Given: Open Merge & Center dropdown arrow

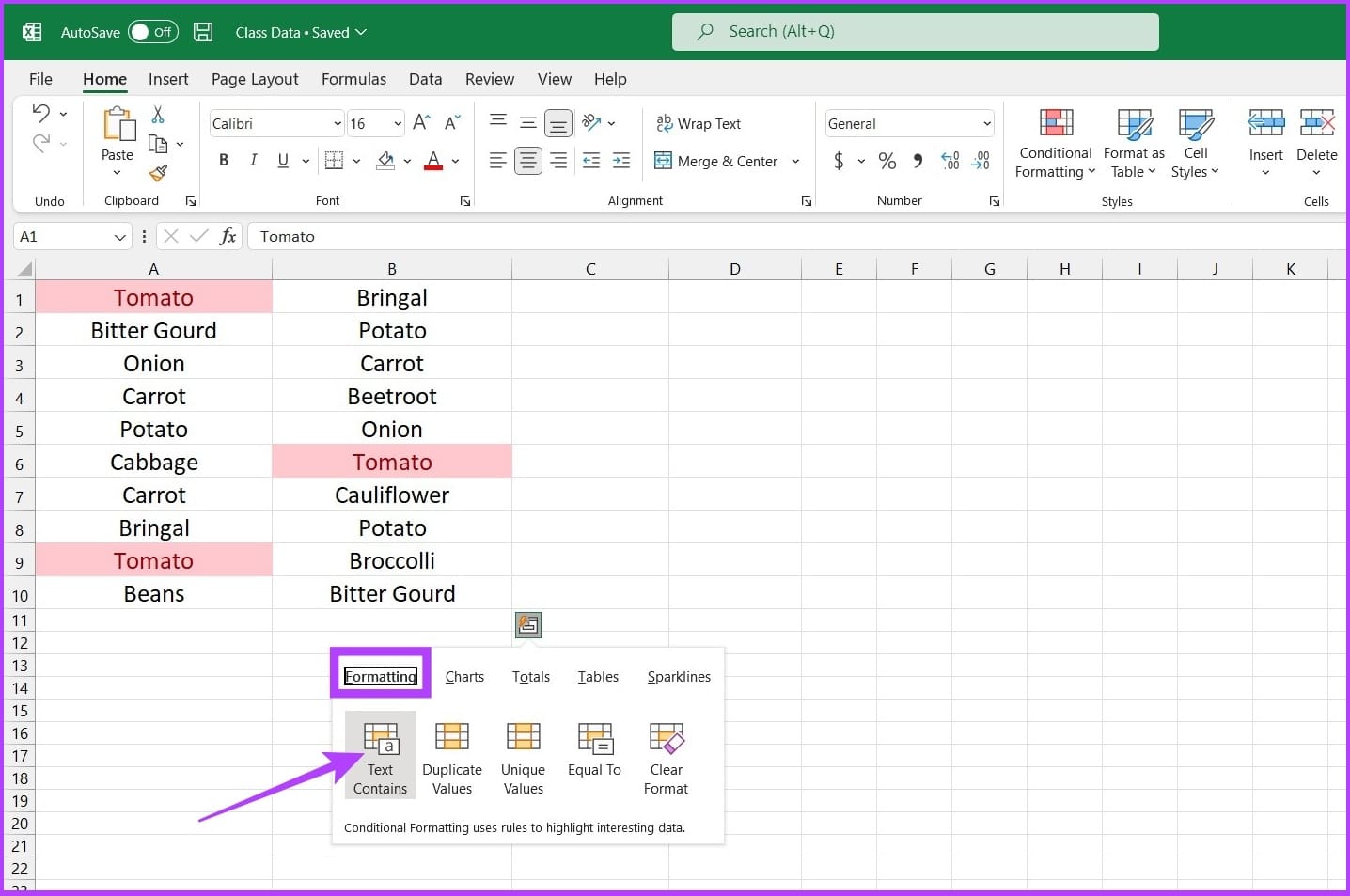Looking at the screenshot, I should (795, 161).
